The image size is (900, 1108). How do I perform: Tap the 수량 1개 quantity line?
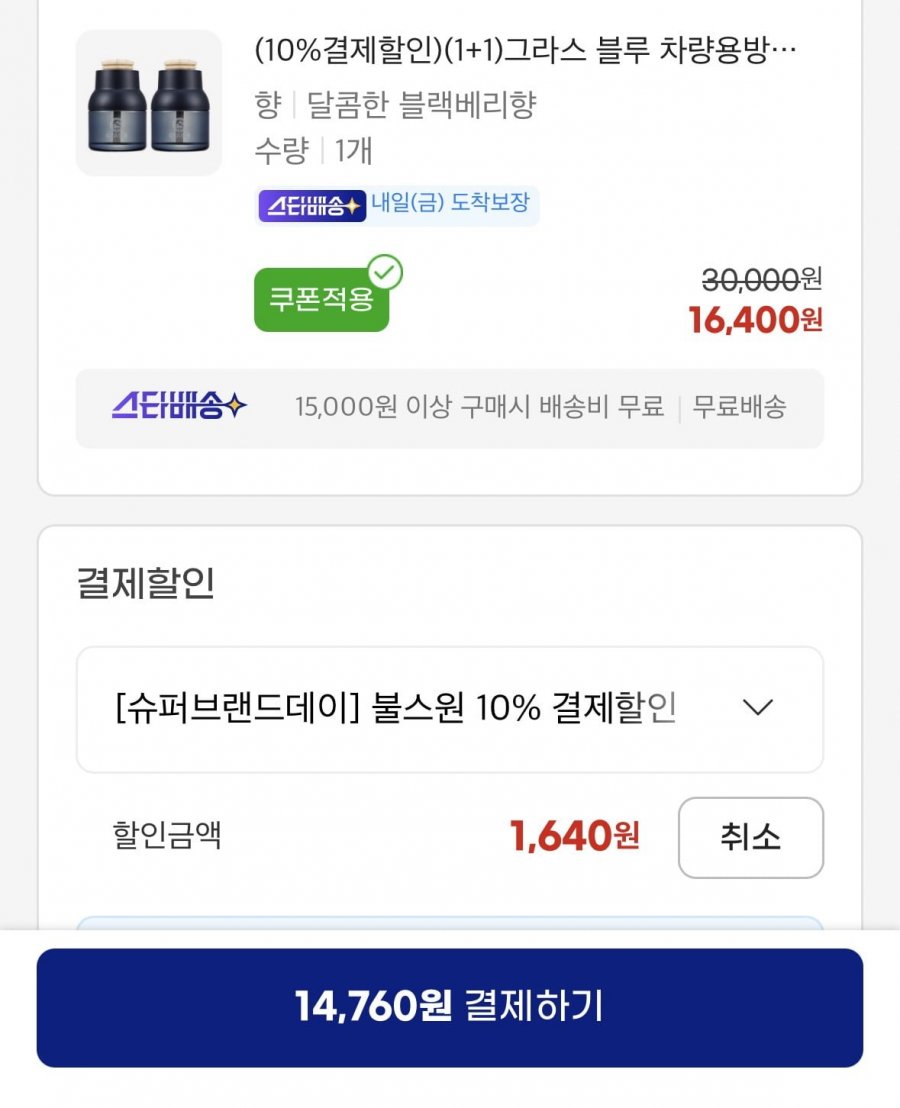click(x=314, y=151)
